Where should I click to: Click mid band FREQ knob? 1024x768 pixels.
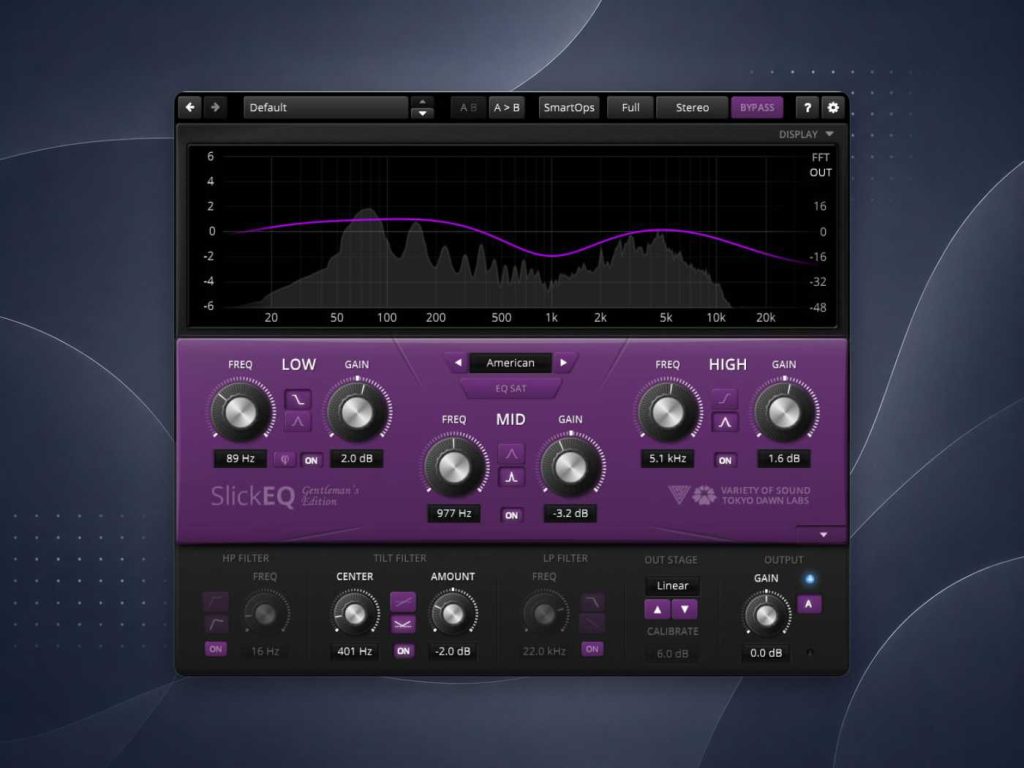454,466
